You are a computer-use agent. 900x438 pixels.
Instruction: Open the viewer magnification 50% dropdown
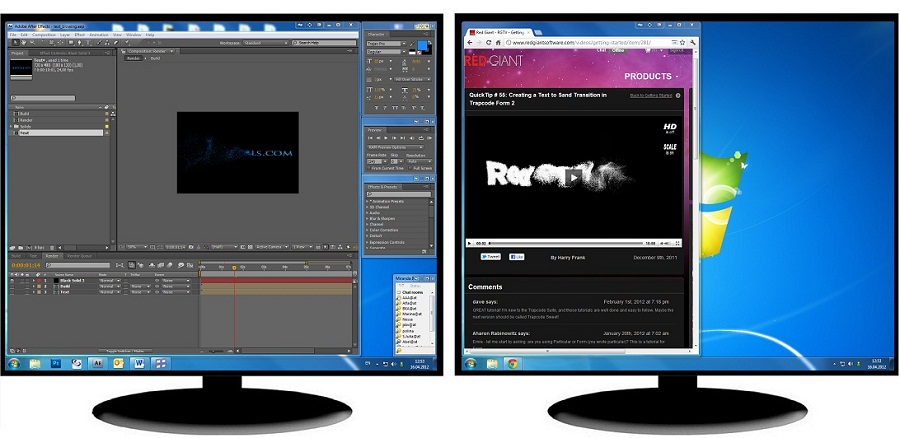[136, 247]
